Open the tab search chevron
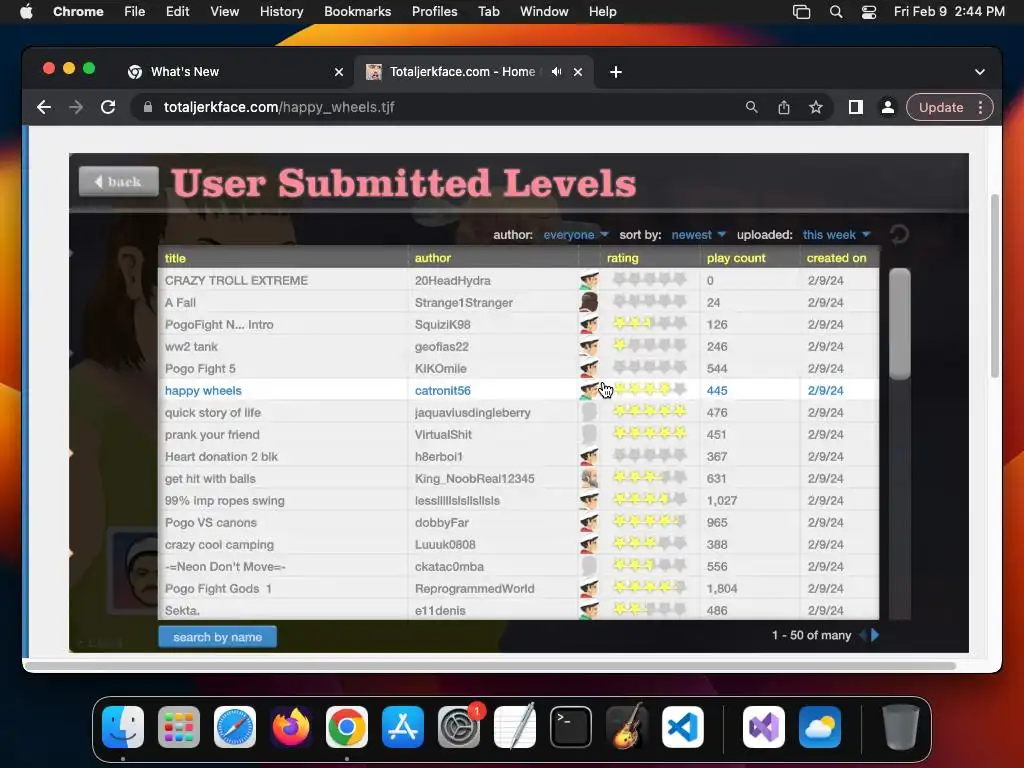The image size is (1024, 768). coord(980,72)
